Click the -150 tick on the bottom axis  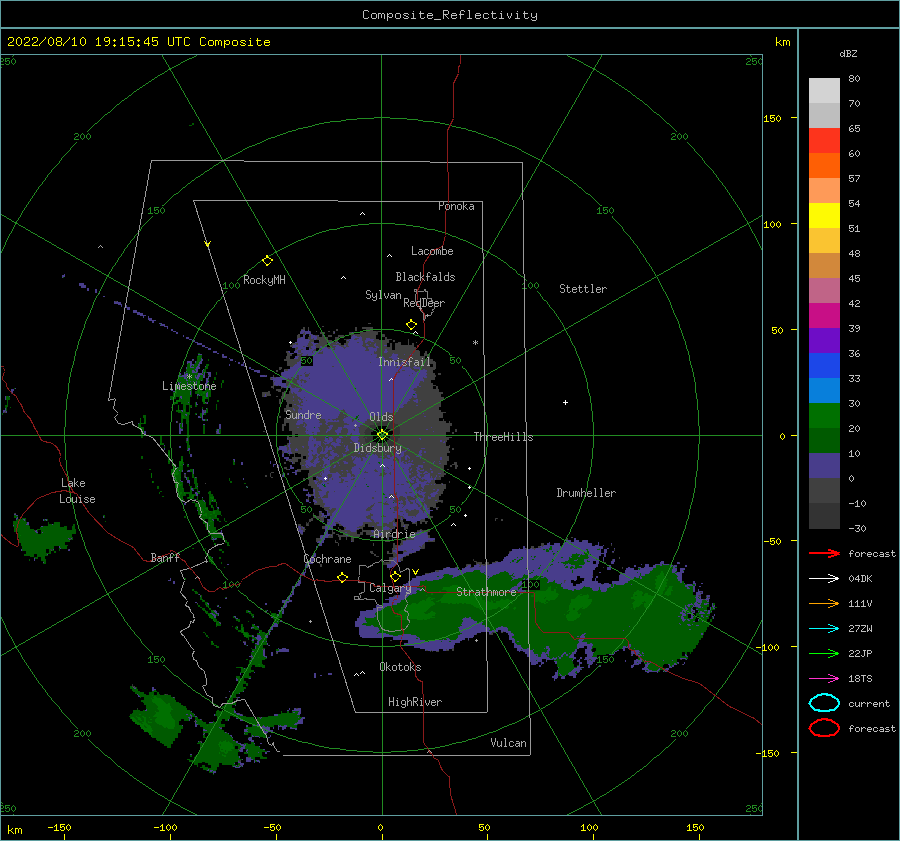(x=59, y=827)
